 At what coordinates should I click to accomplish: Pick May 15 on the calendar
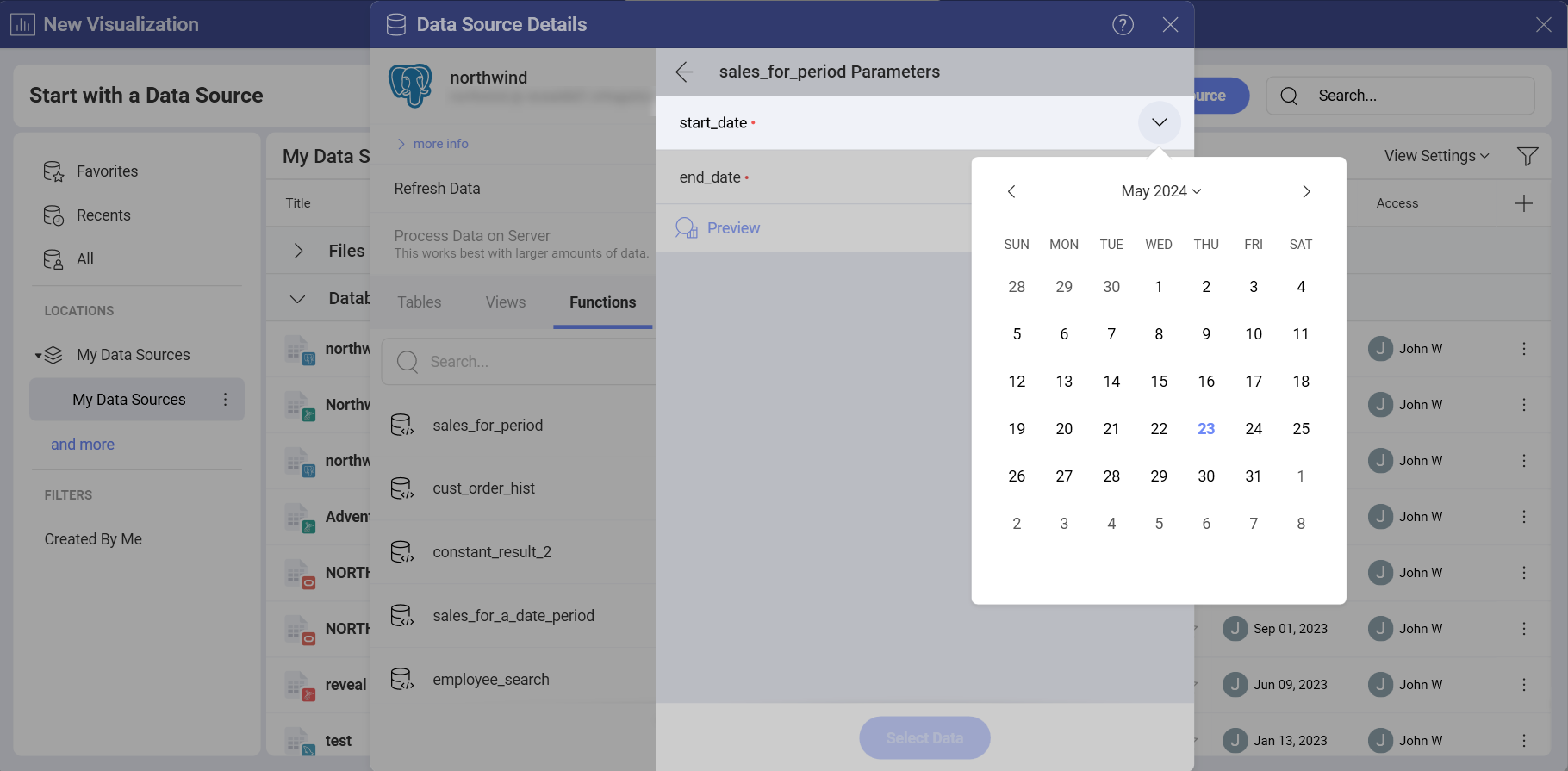1159,382
